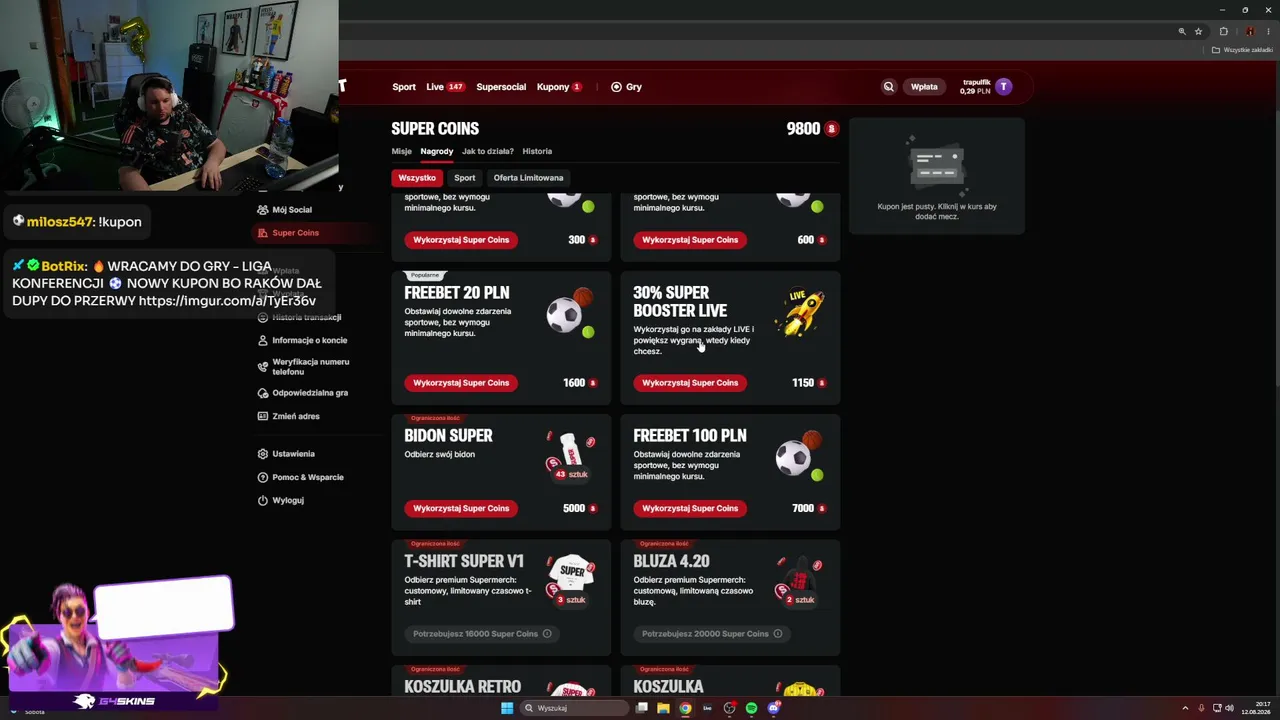Viewport: 1280px width, 720px height.
Task: Click the coin icon beside 9800 balance
Action: click(831, 129)
